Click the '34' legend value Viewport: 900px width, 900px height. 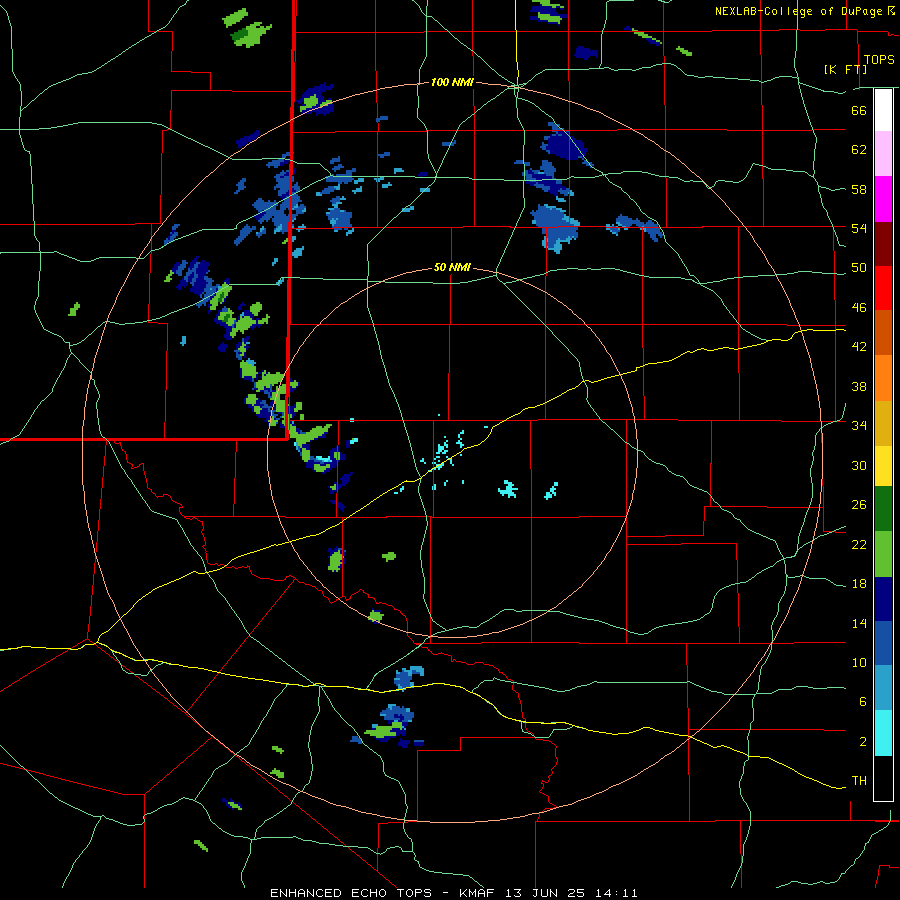point(859,426)
